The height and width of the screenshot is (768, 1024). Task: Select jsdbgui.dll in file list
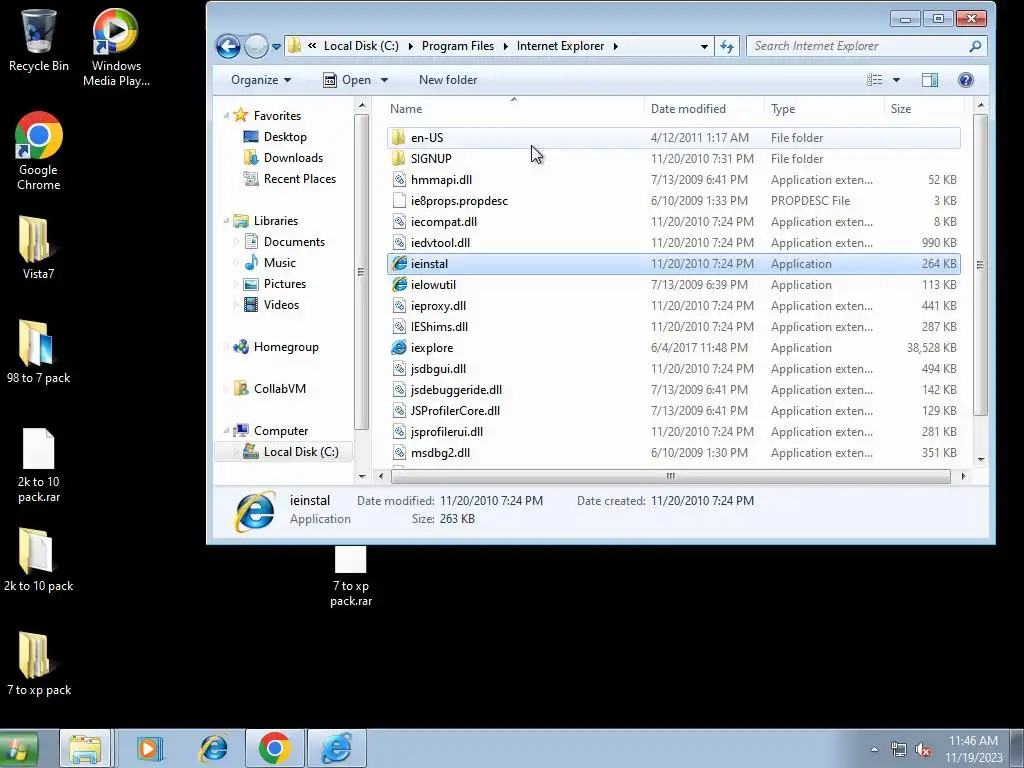438,368
